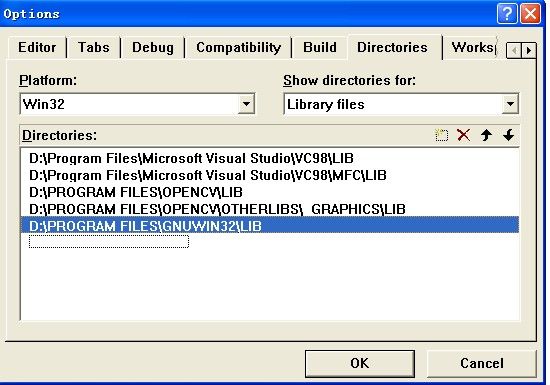Image resolution: width=550 pixels, height=385 pixels.
Task: Click the New directory icon
Action: point(441,135)
